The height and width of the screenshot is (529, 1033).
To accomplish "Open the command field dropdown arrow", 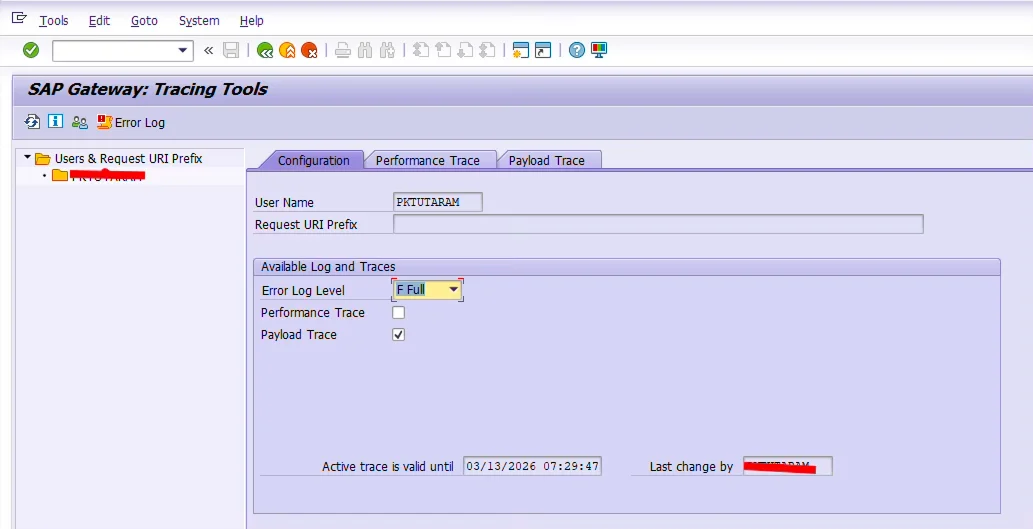I will click(182, 51).
